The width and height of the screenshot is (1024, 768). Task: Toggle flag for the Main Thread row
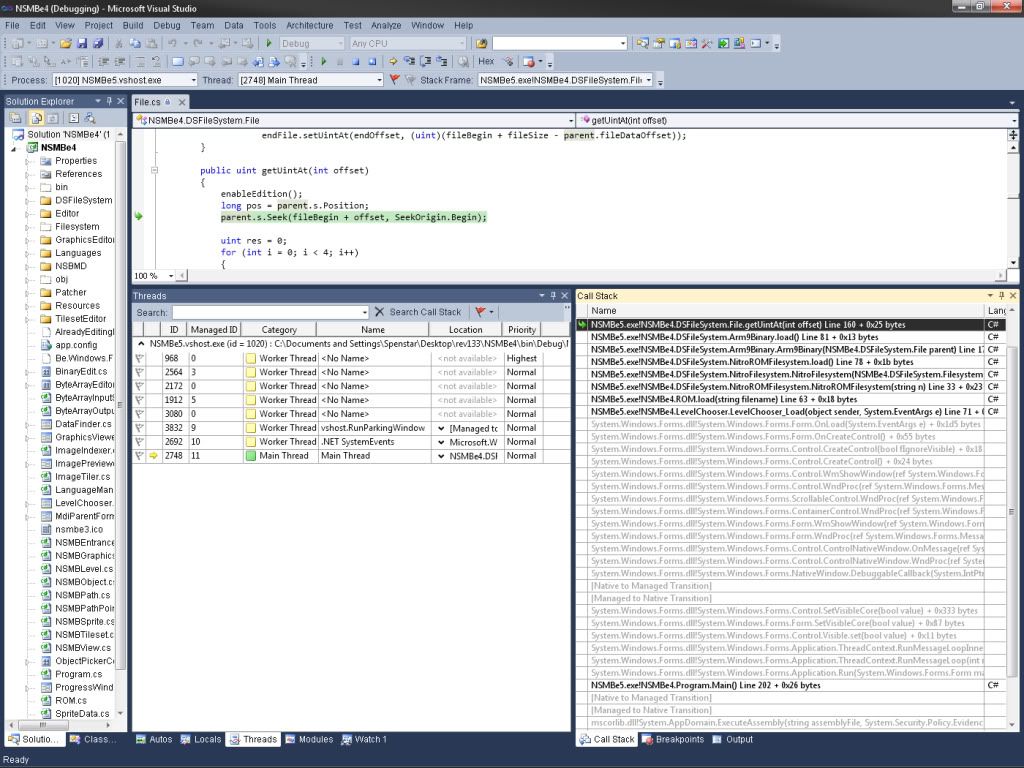[140, 456]
